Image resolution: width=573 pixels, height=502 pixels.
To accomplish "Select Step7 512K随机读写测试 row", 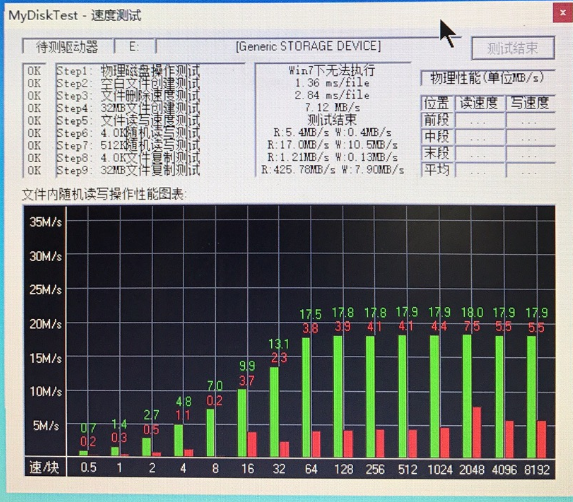I will click(x=128, y=145).
